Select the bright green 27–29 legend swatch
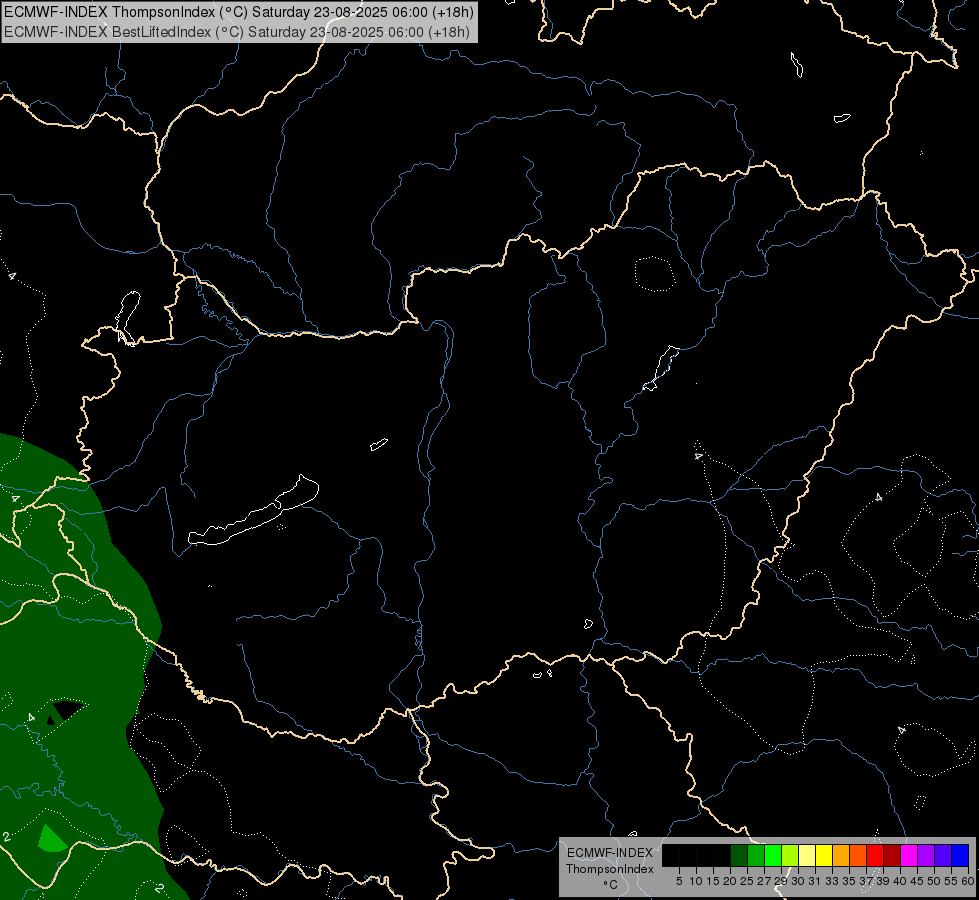 (773, 855)
